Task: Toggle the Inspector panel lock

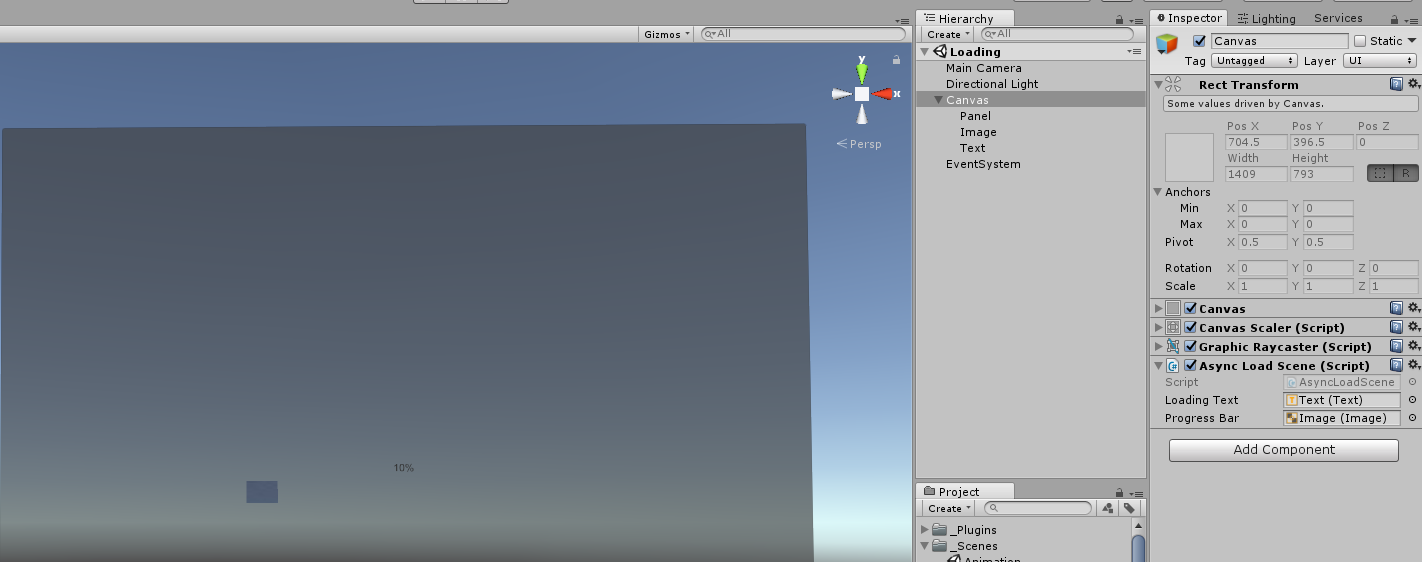Action: pyautogui.click(x=1394, y=19)
